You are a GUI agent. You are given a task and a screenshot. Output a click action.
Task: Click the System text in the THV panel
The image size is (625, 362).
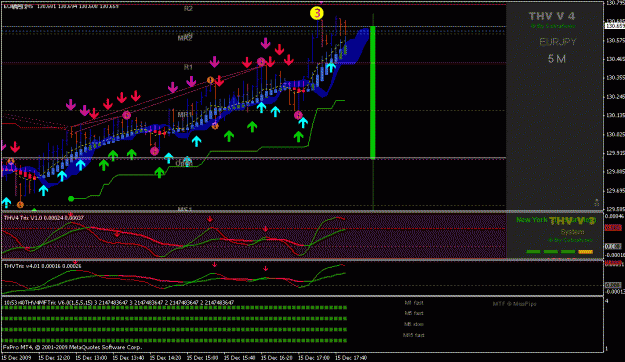[572, 232]
